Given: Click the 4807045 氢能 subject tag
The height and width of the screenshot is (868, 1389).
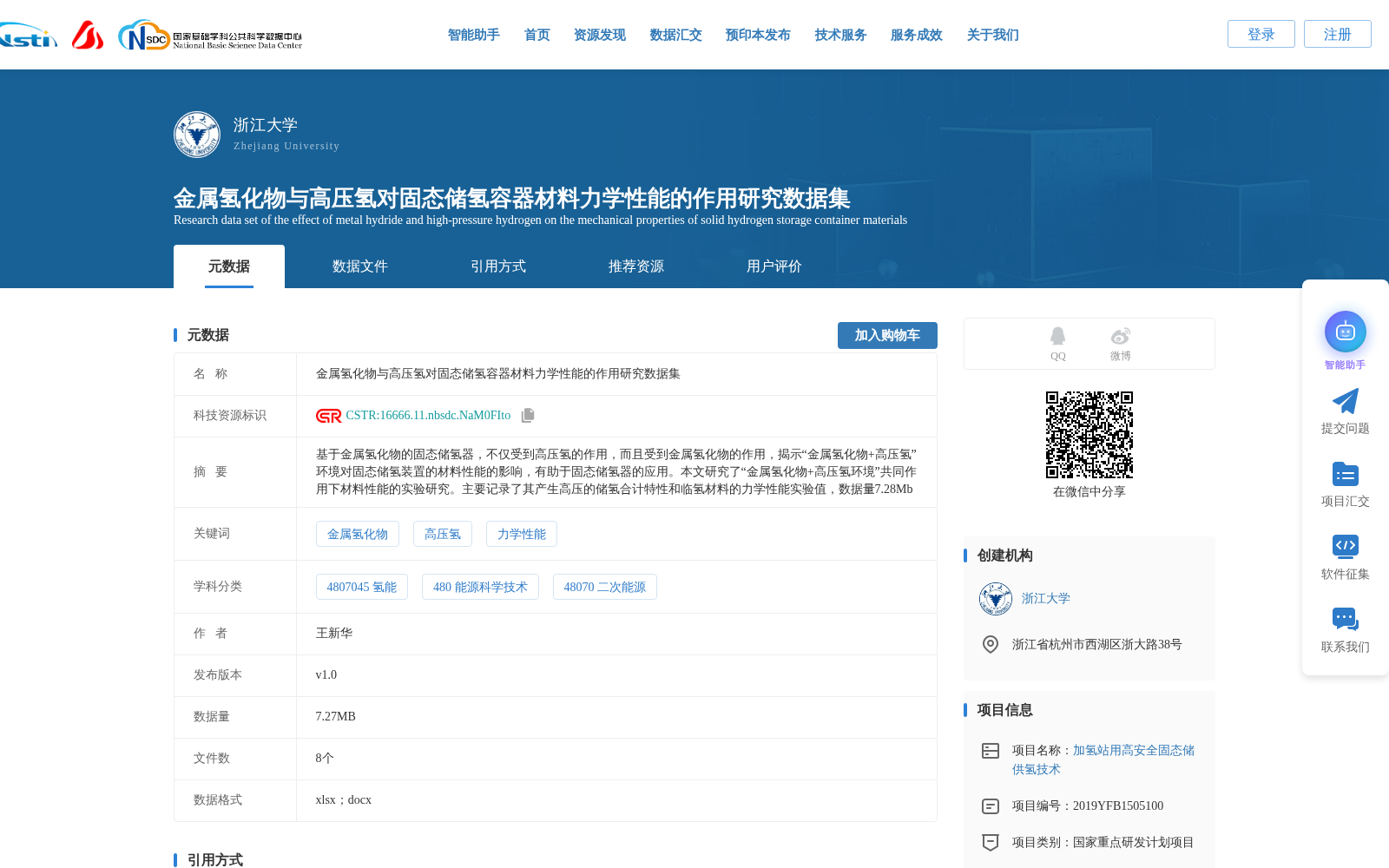Looking at the screenshot, I should point(362,587).
